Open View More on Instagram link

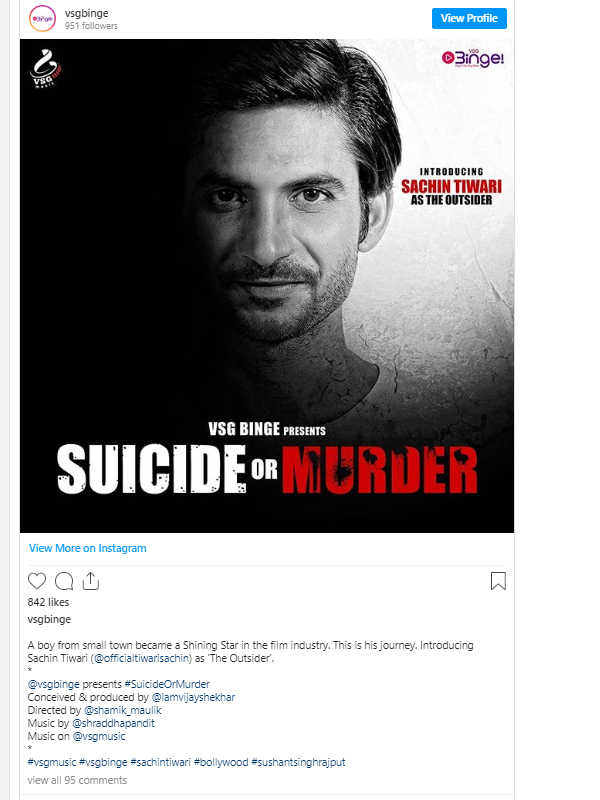[x=88, y=548]
